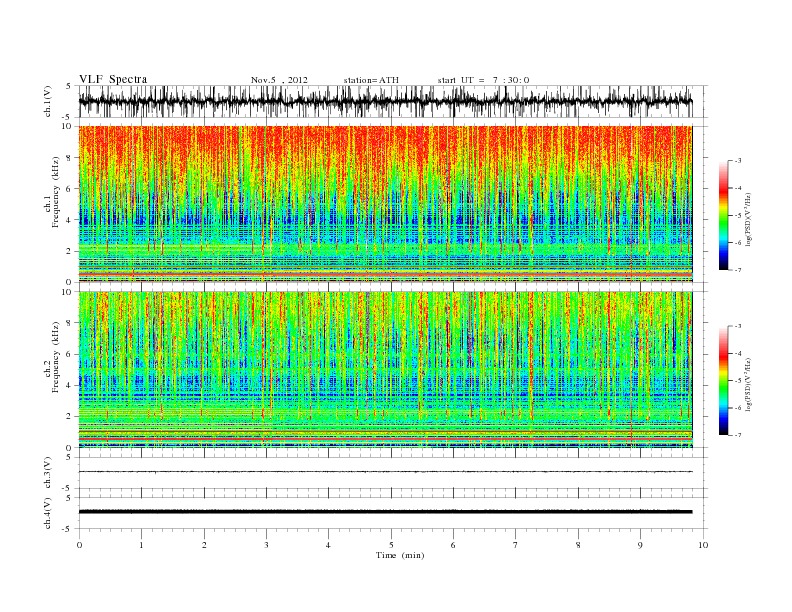
Task: Click the "ch.4(V)" axis label
Action: (48, 513)
